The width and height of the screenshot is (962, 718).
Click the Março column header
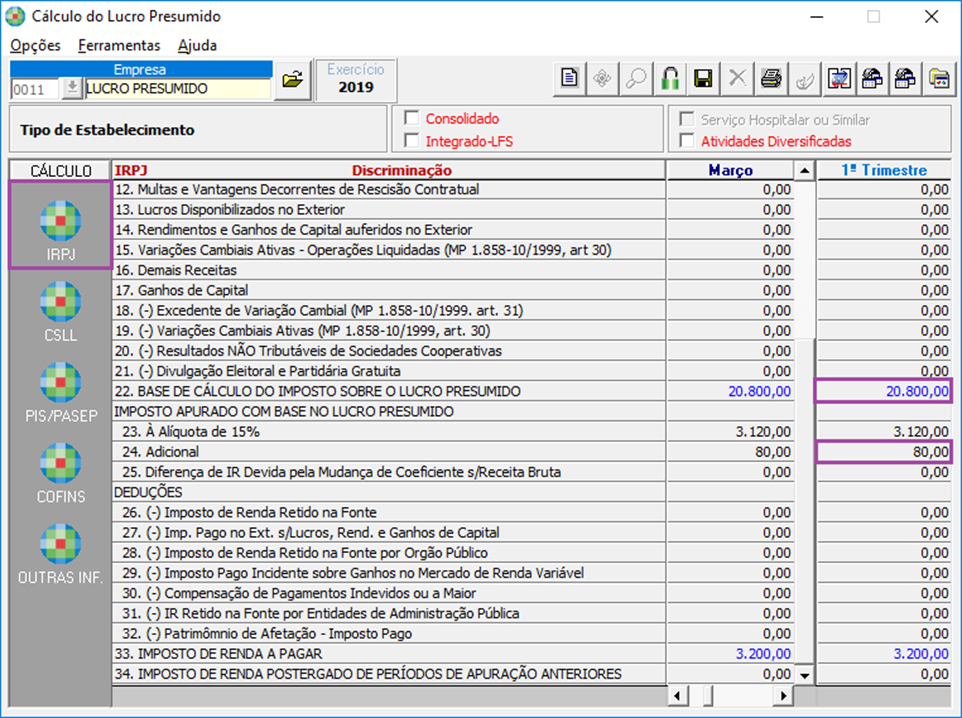tap(730, 170)
